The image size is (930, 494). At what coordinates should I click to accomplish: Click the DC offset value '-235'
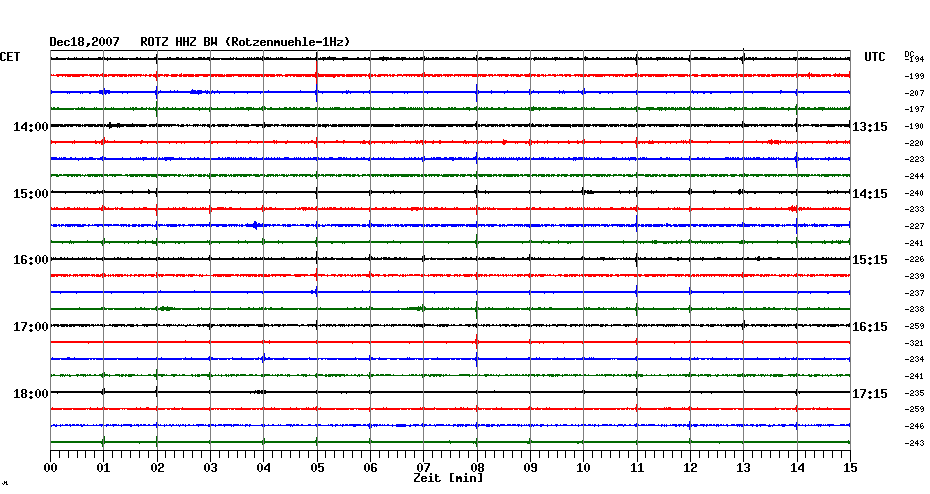[915, 393]
